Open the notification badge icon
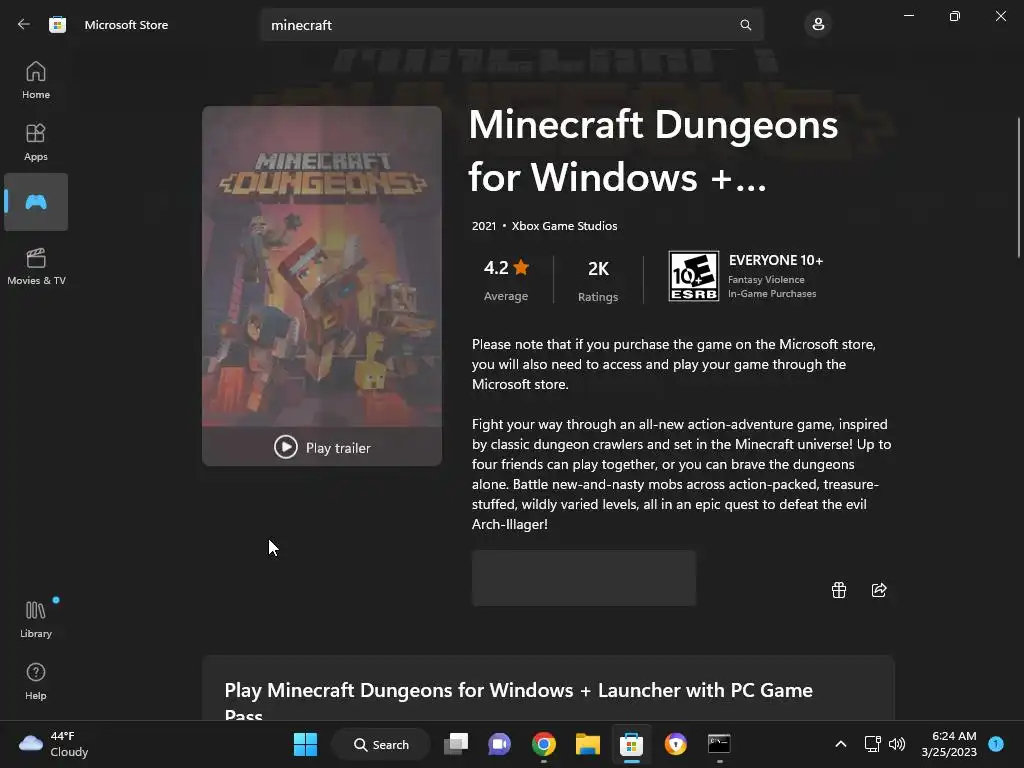The image size is (1024, 768). tap(996, 743)
